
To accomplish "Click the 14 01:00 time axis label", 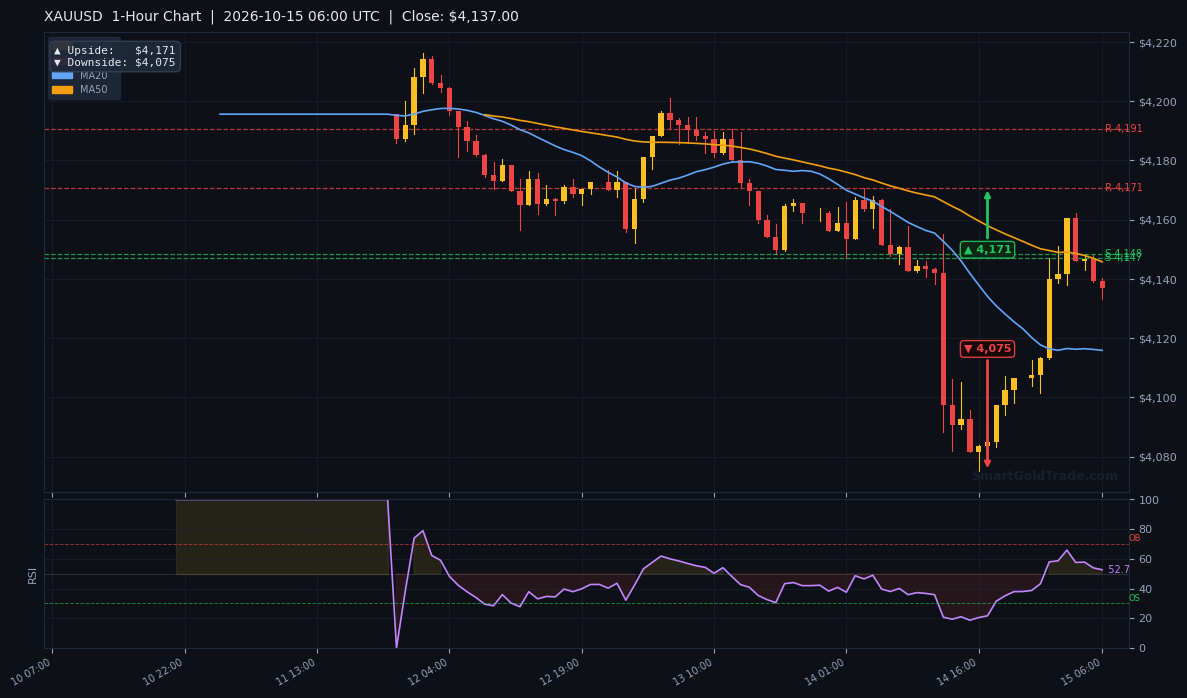I will [x=825, y=672].
